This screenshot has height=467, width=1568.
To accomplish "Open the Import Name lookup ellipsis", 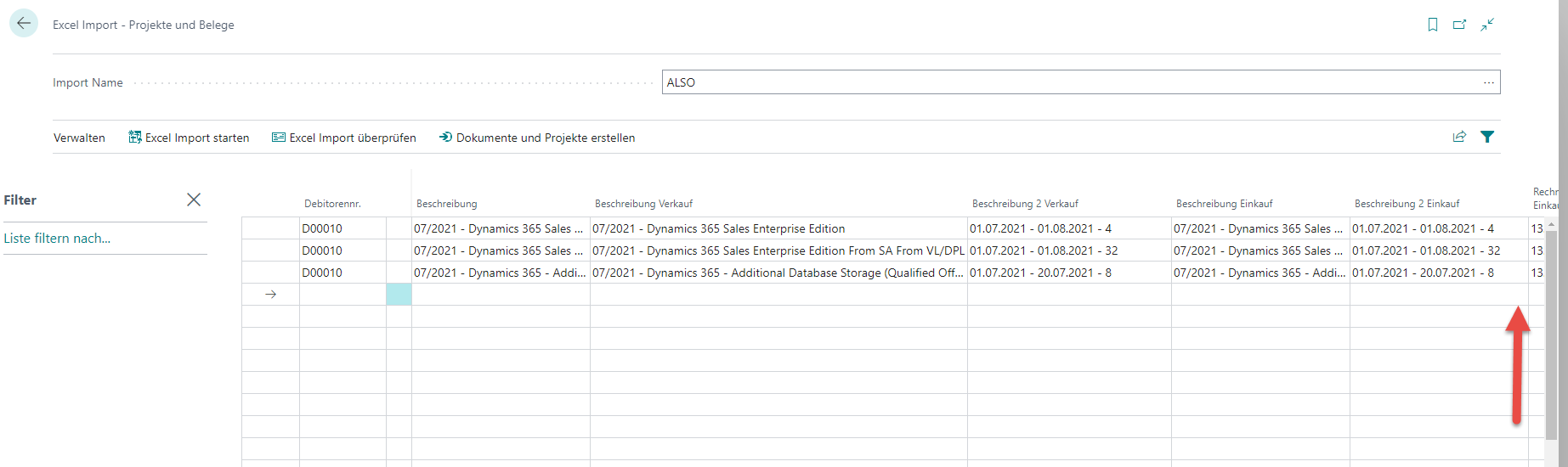I will click(x=1489, y=82).
